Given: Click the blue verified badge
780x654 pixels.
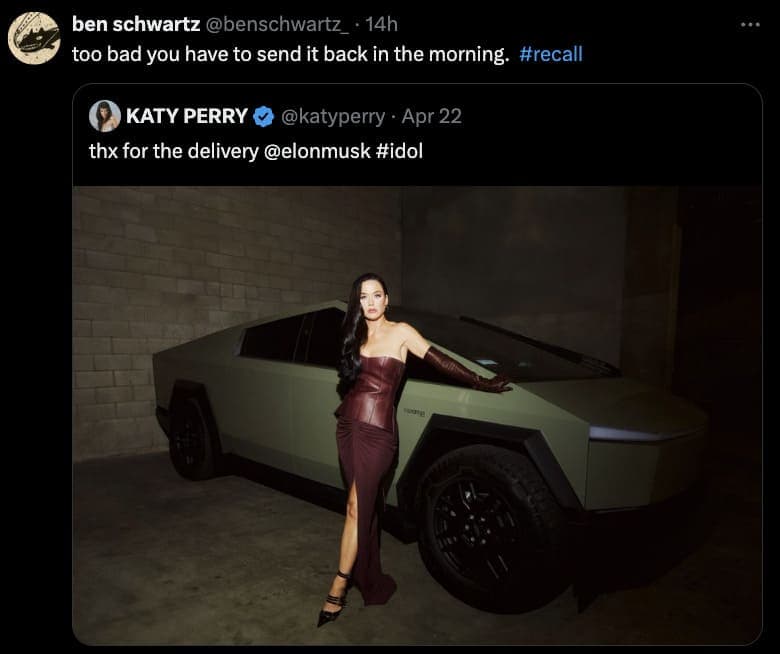Looking at the screenshot, I should point(263,116).
